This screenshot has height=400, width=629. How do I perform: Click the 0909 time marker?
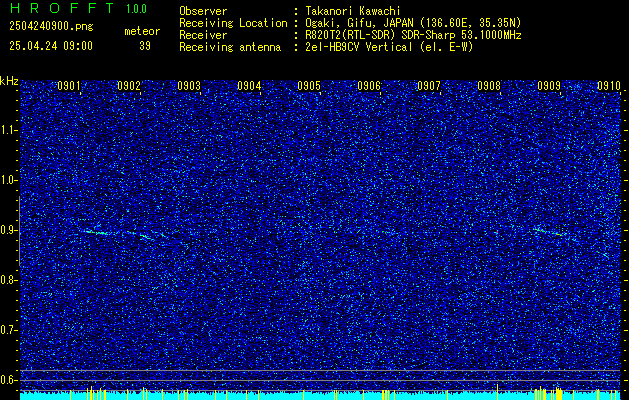(x=549, y=85)
